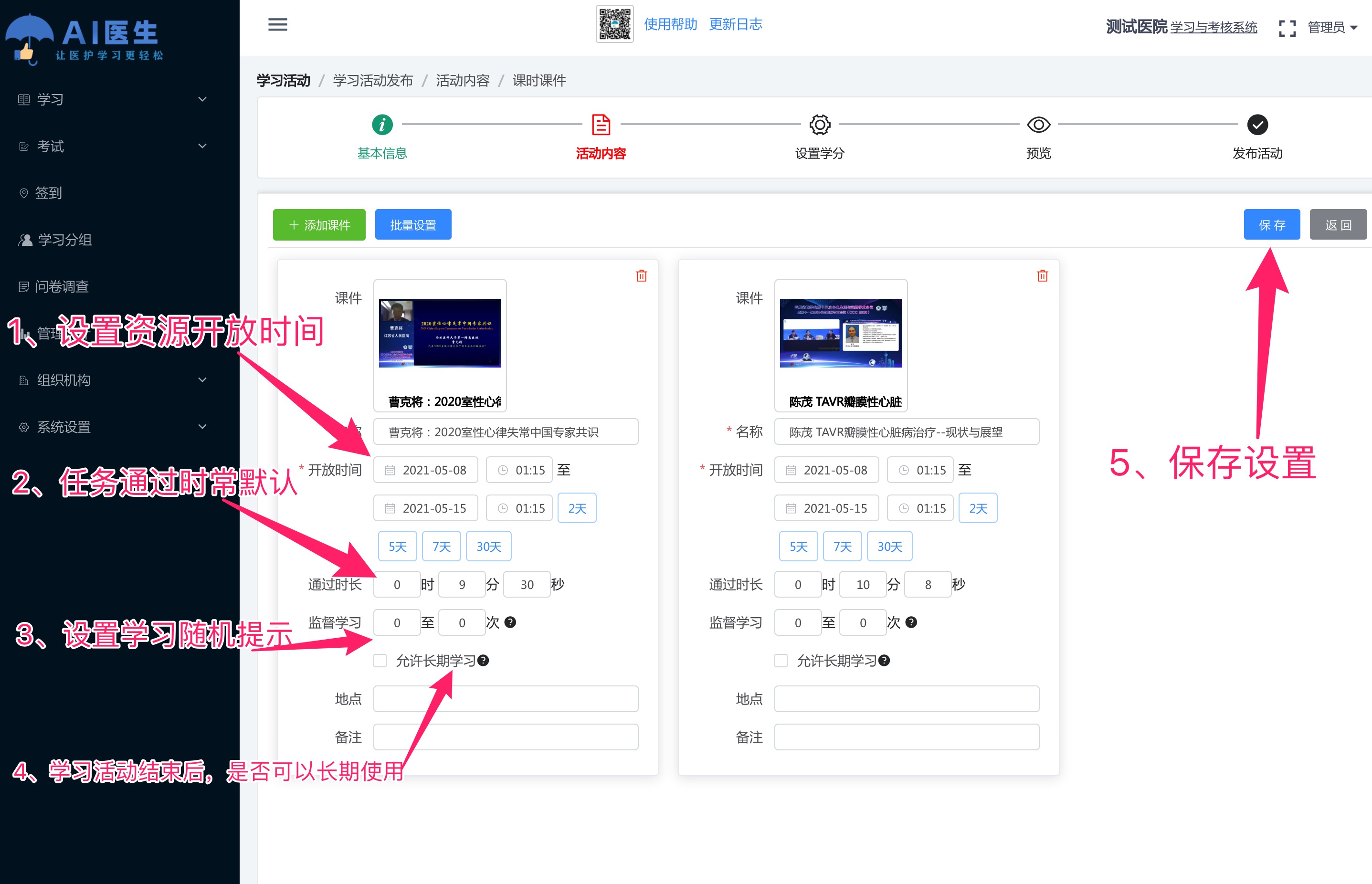Enable 允许长期学习 checkbox in 陈茂 card
The height and width of the screenshot is (884, 1372).
[781, 661]
